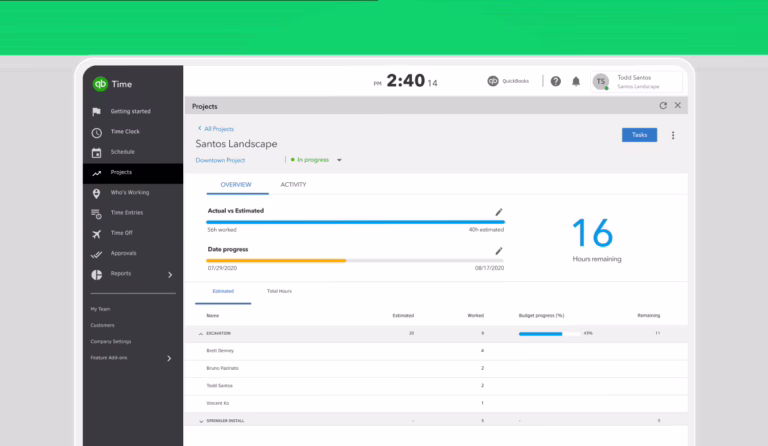
Task: Edit the Actual vs Estimated pencil icon
Action: [x=499, y=212]
